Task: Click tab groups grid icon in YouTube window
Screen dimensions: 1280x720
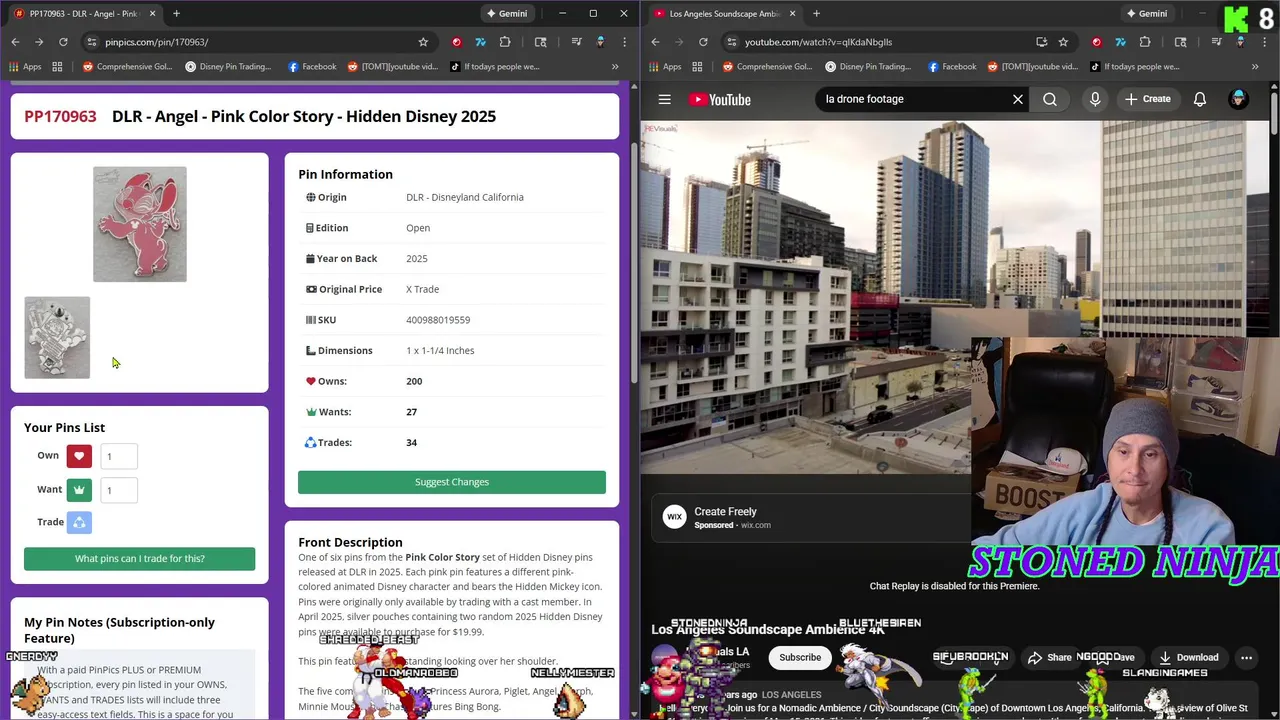Action: 697,67
